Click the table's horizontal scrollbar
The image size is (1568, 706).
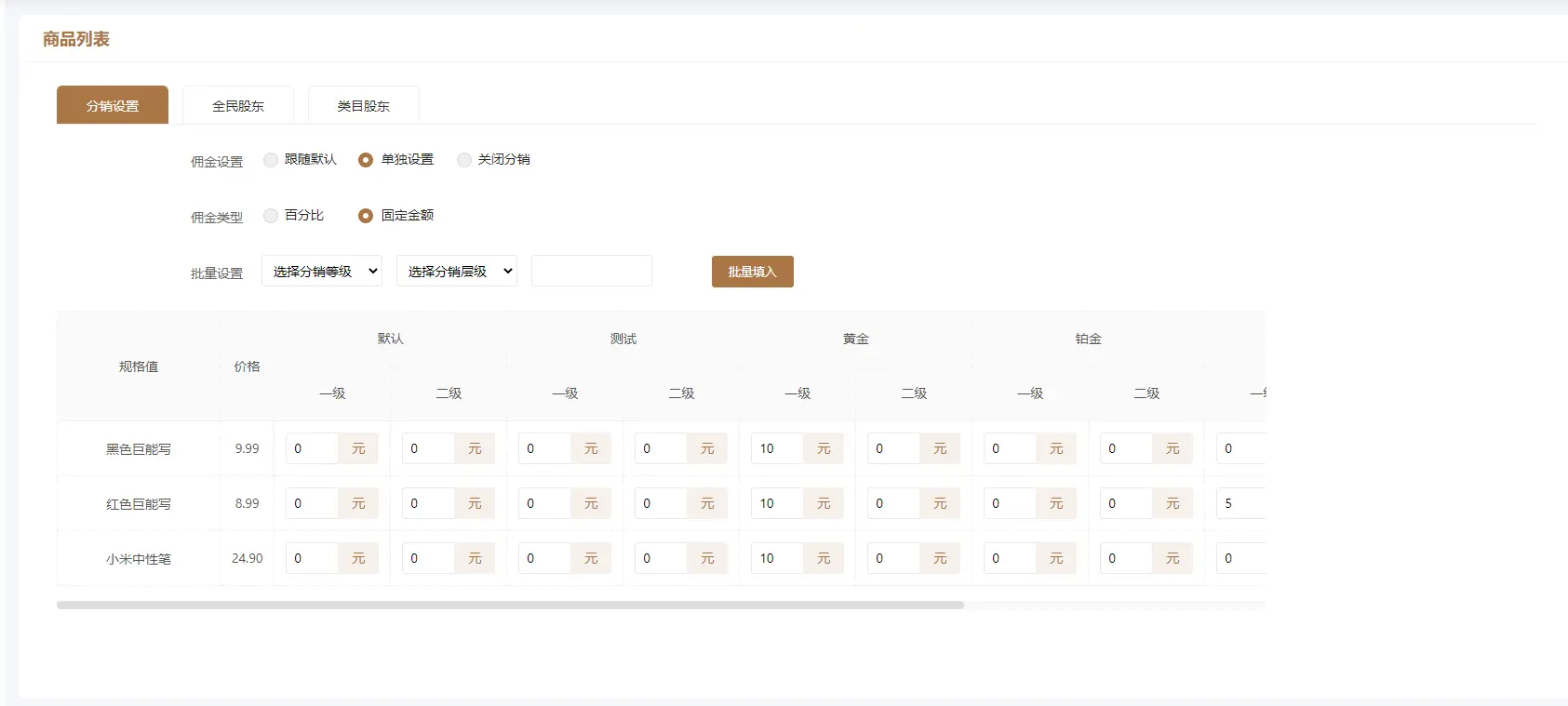[510, 605]
